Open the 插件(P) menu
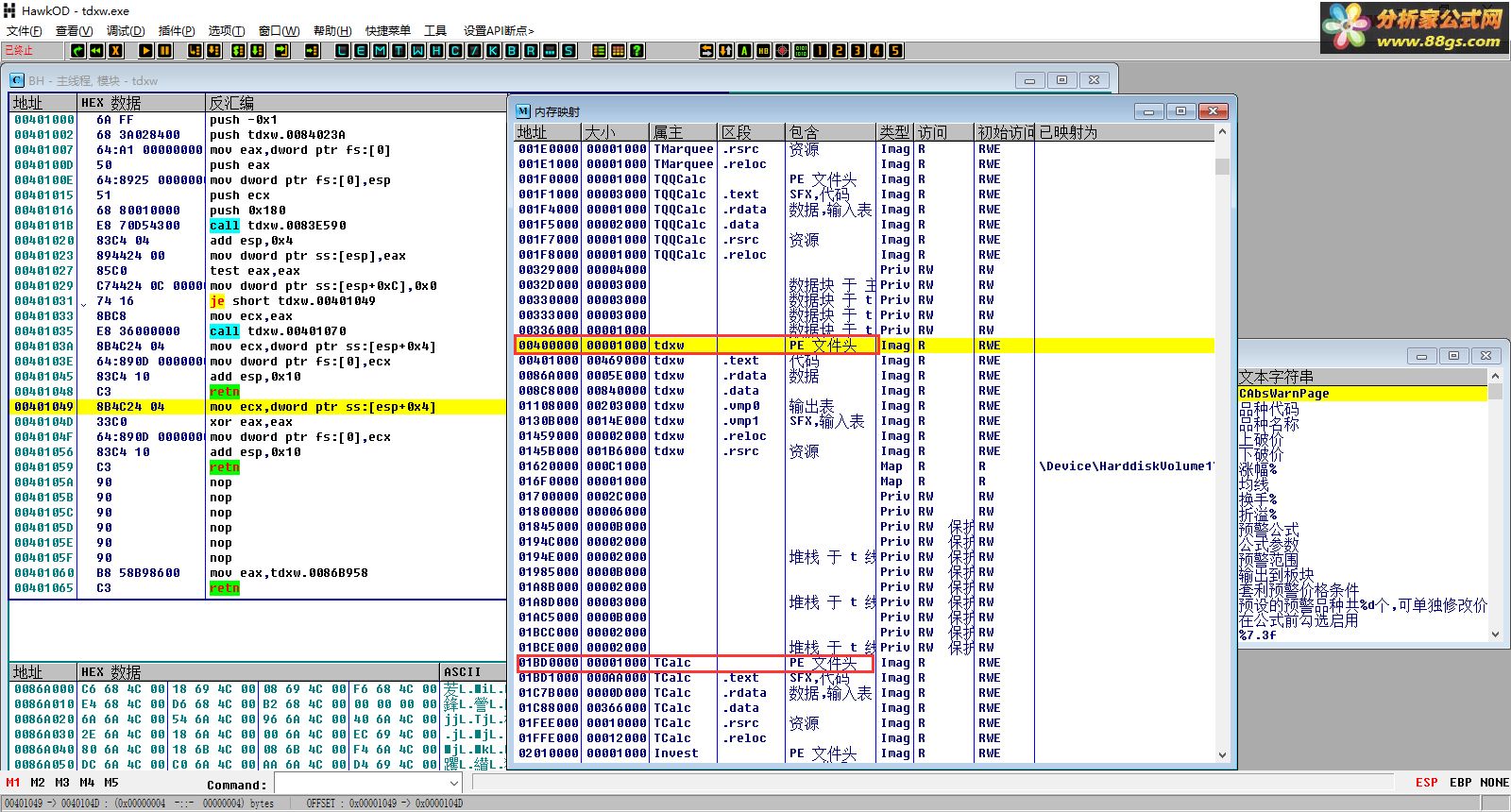 tap(177, 31)
